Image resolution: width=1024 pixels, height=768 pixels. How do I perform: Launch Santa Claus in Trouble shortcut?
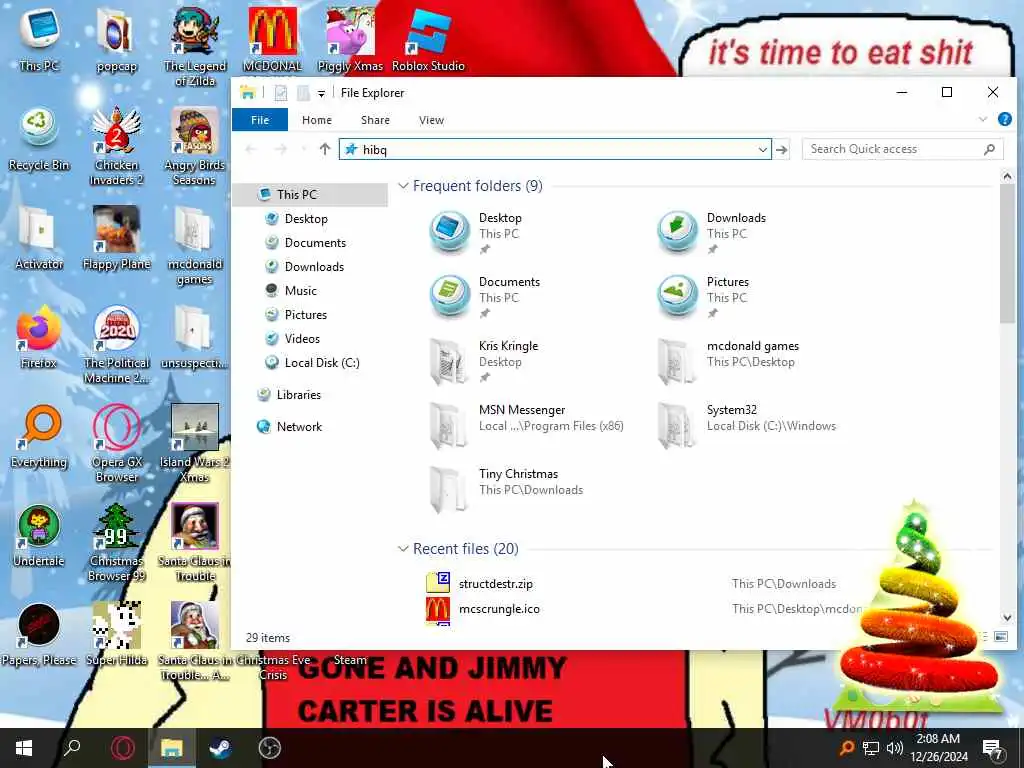195,542
